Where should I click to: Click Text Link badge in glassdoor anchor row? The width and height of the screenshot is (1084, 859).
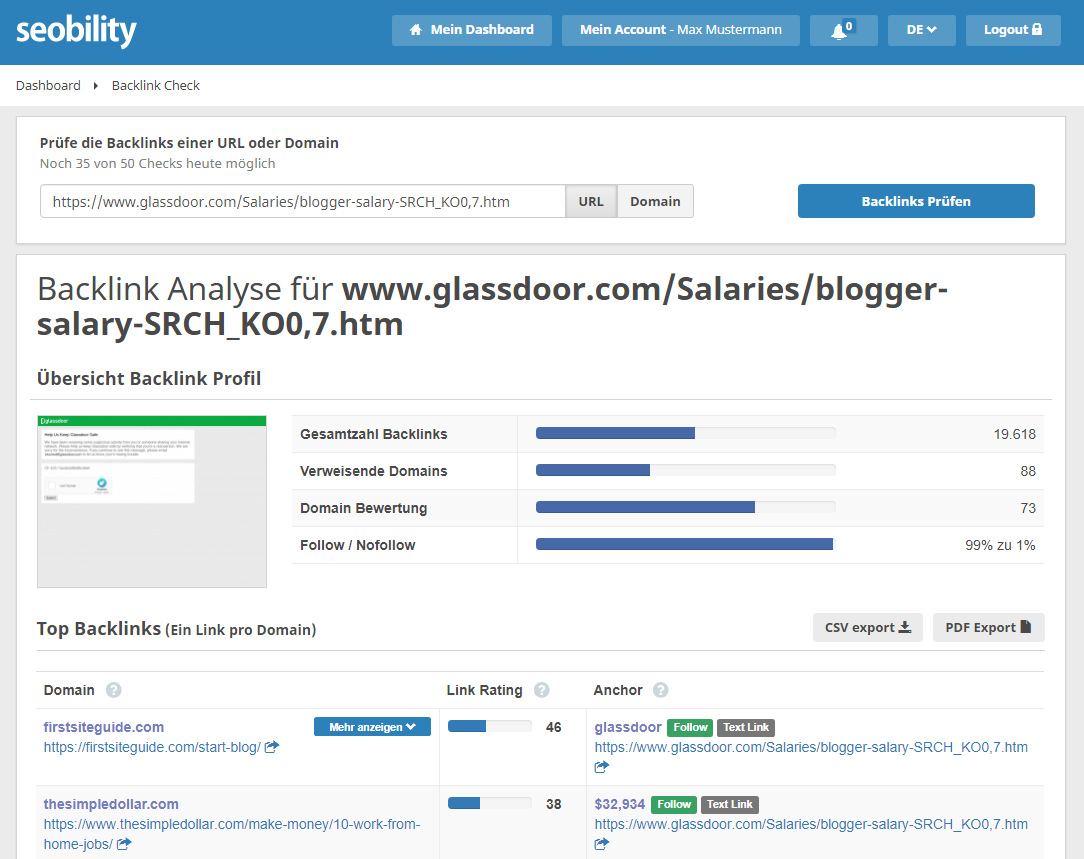746,727
